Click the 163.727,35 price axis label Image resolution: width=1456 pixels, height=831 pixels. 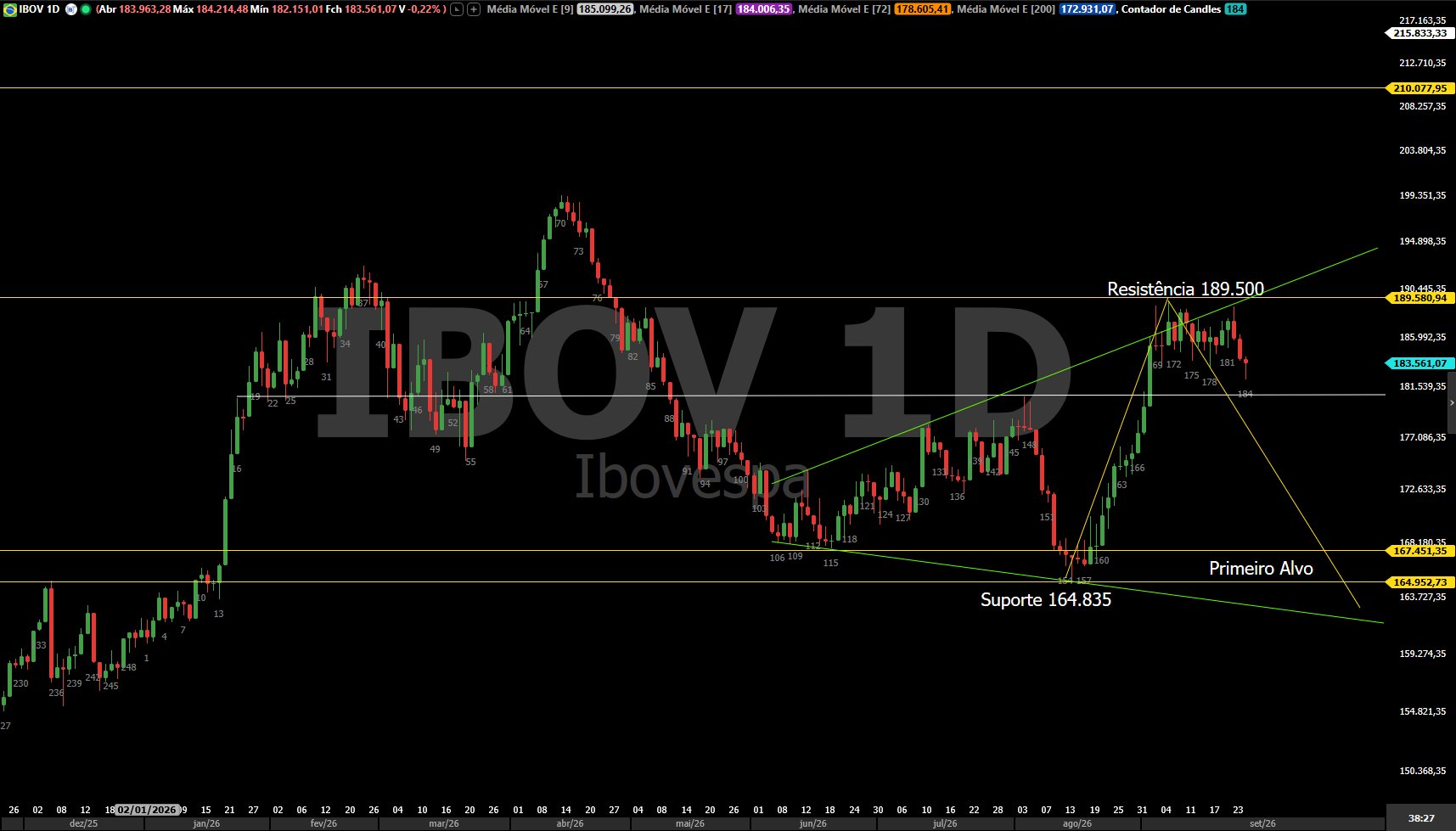click(x=1422, y=597)
